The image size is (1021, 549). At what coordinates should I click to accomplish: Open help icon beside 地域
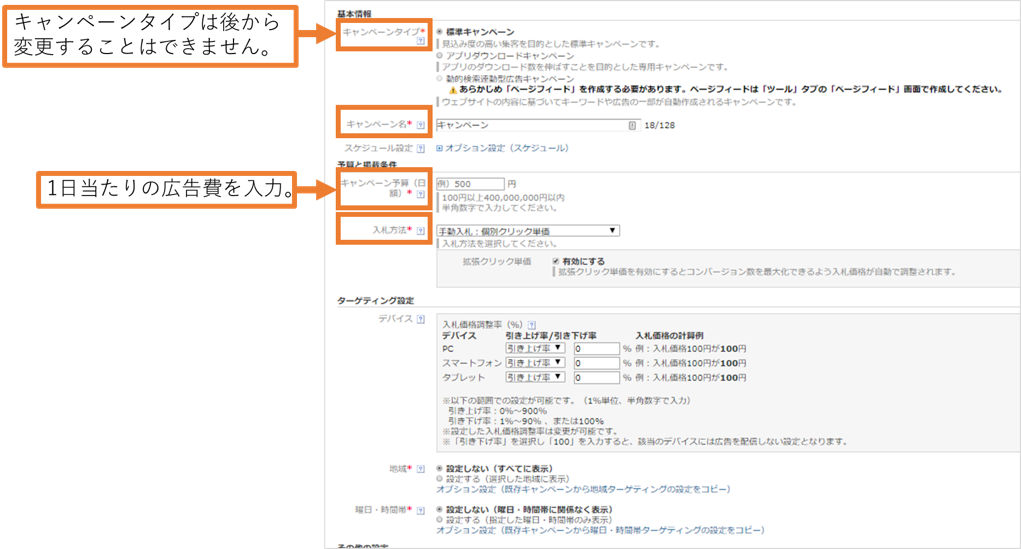[x=421, y=469]
